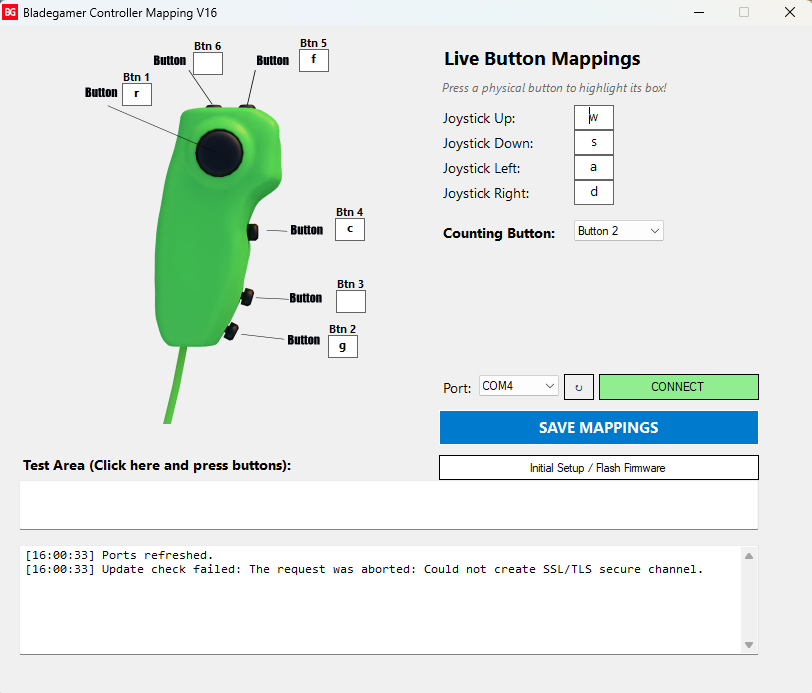812x693 pixels.
Task: Click the Btn 5 mapping box
Action: pos(313,60)
